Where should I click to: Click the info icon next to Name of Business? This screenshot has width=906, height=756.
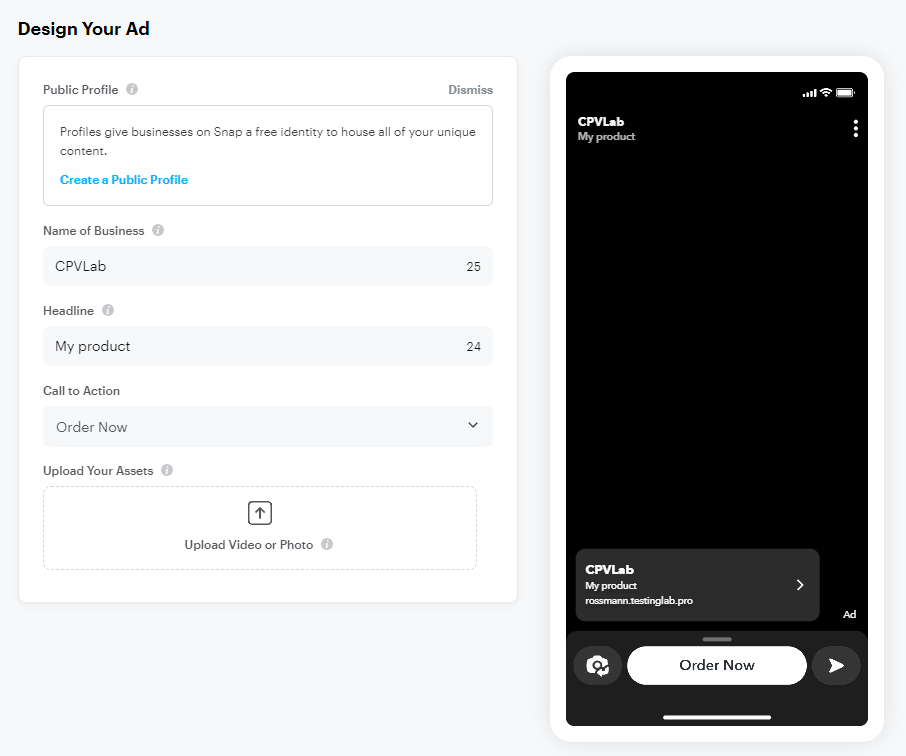click(x=158, y=231)
